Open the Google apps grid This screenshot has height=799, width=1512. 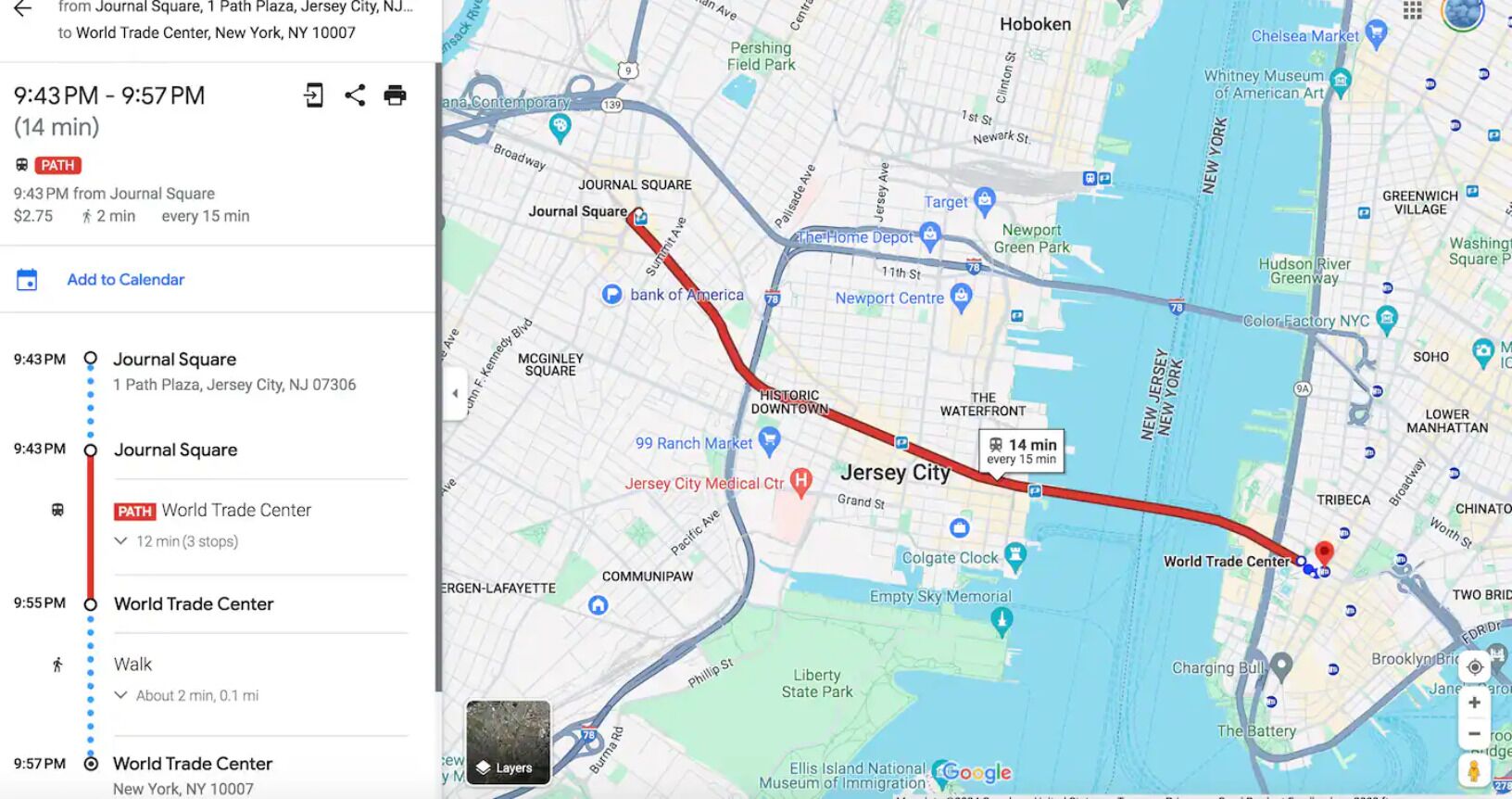[x=1412, y=9]
